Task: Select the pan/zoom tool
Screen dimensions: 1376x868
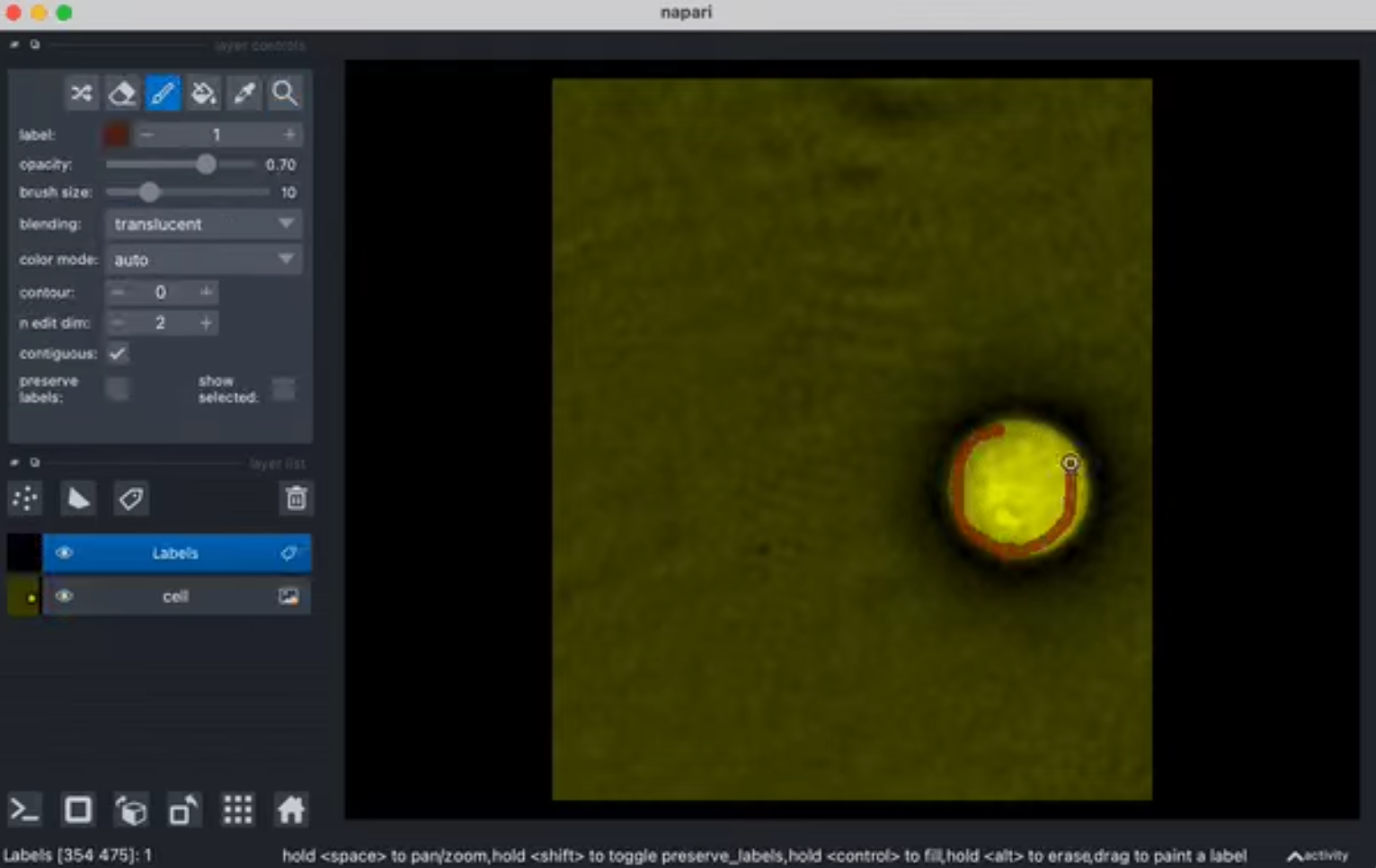Action: 284,93
